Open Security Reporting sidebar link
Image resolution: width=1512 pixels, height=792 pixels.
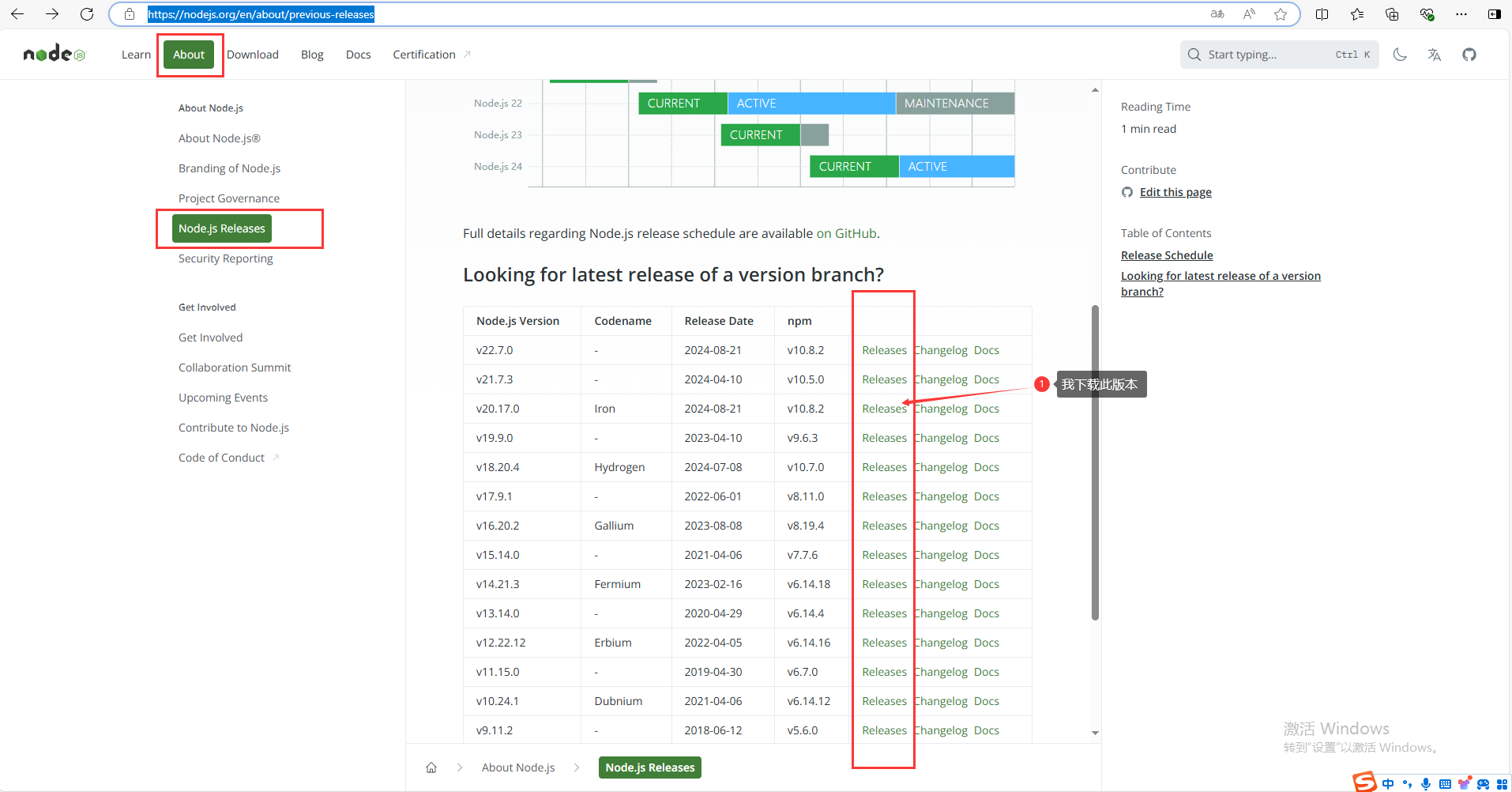(225, 258)
